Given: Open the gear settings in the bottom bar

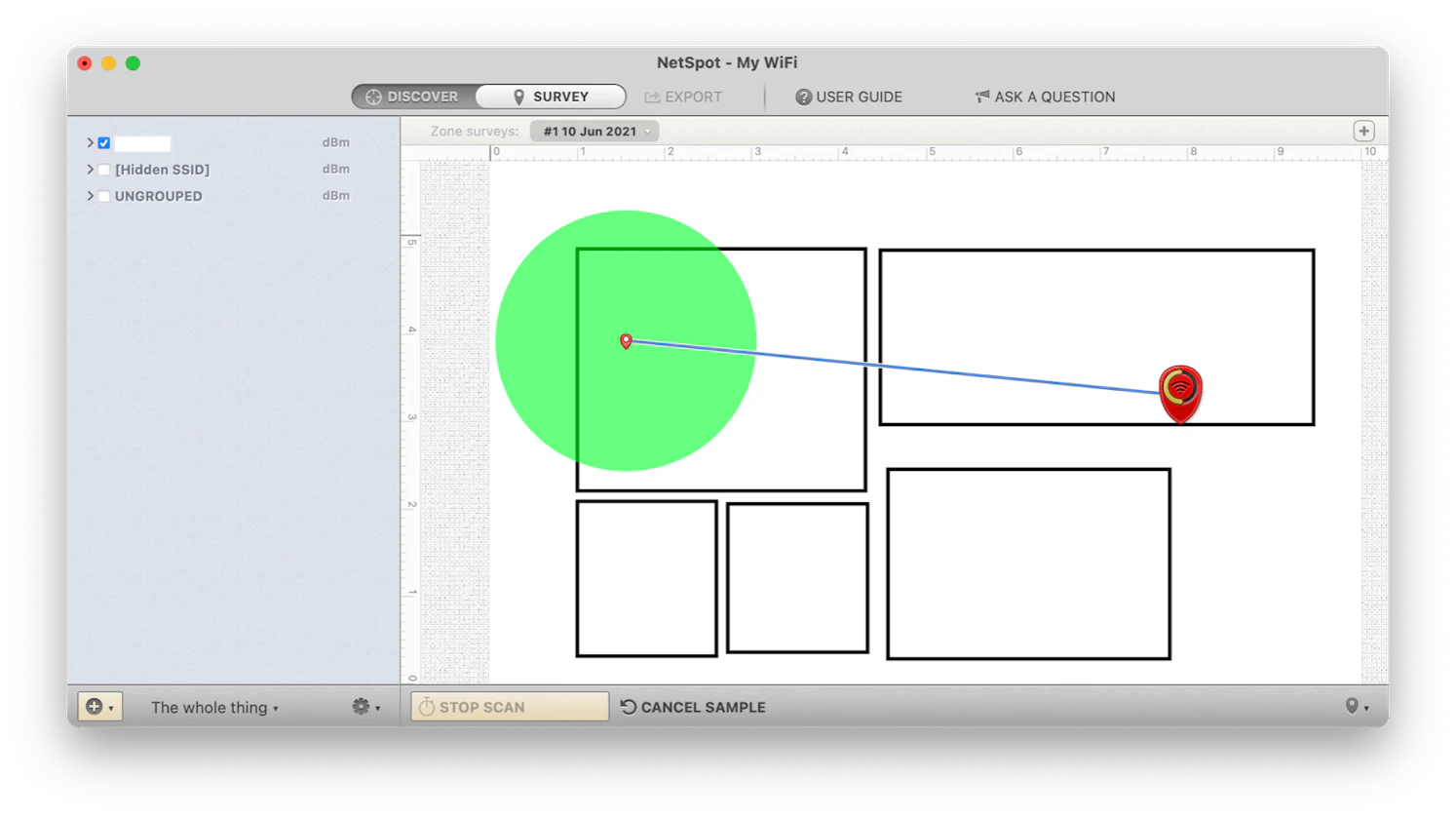Looking at the screenshot, I should [365, 707].
